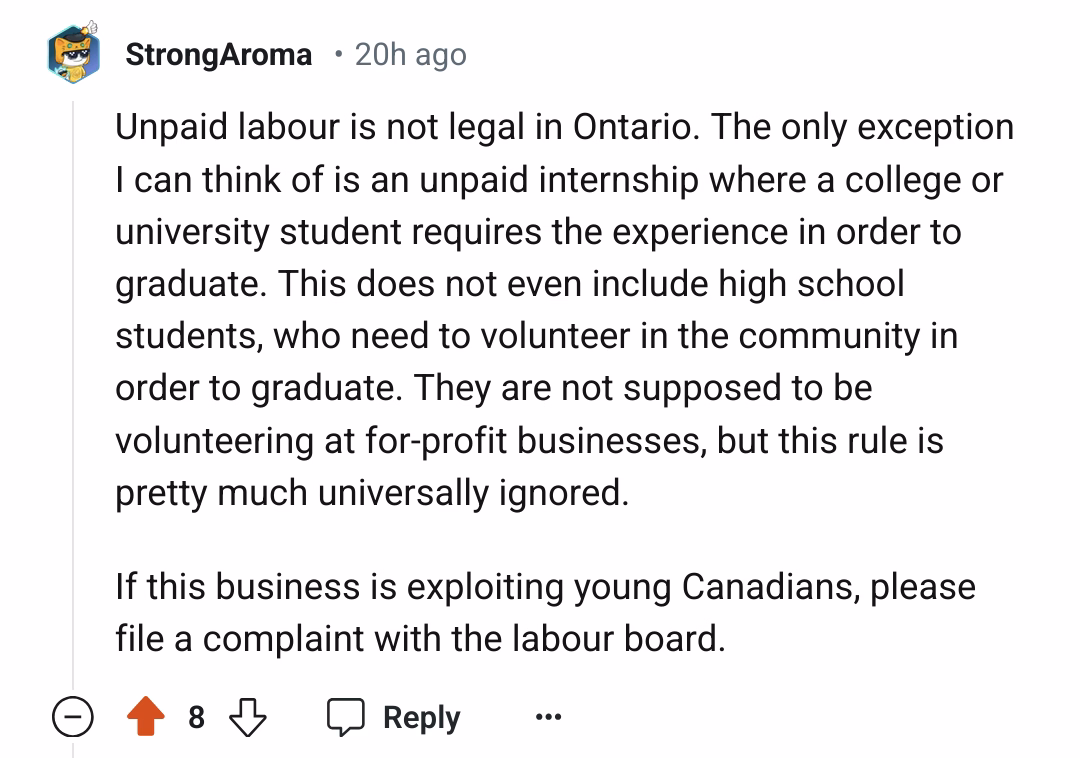This screenshot has height=758, width=1080.
Task: Click the line ending "pretty much universally ignored"
Action: coord(372,493)
